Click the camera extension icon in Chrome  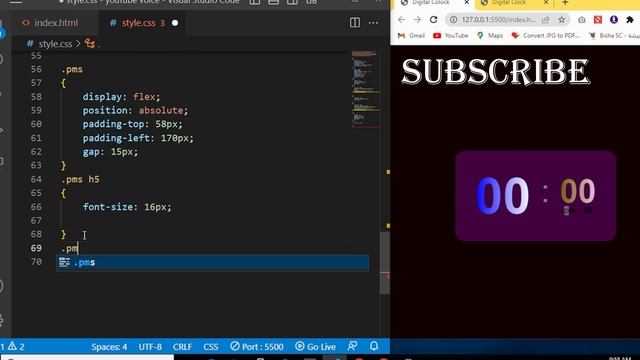(582, 20)
